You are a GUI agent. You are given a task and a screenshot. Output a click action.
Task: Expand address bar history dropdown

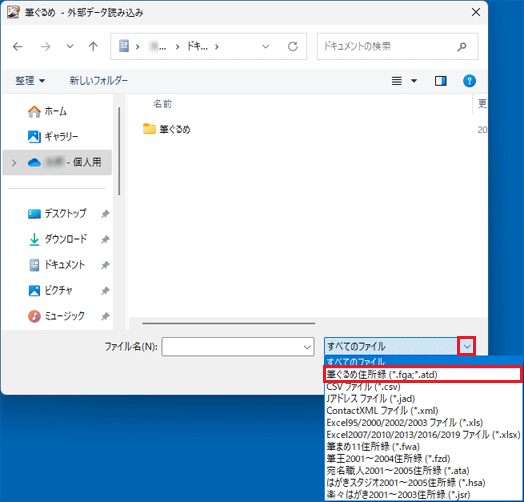click(x=265, y=46)
